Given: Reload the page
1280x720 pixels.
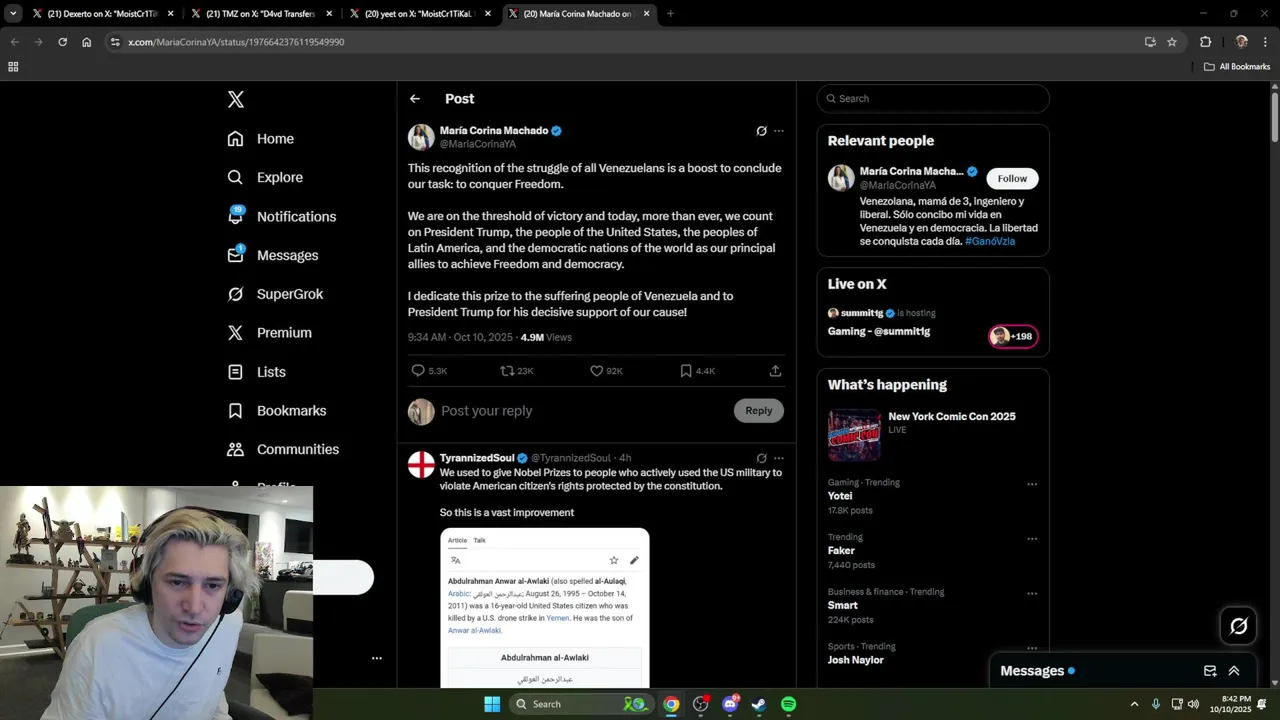Looking at the screenshot, I should (x=62, y=42).
